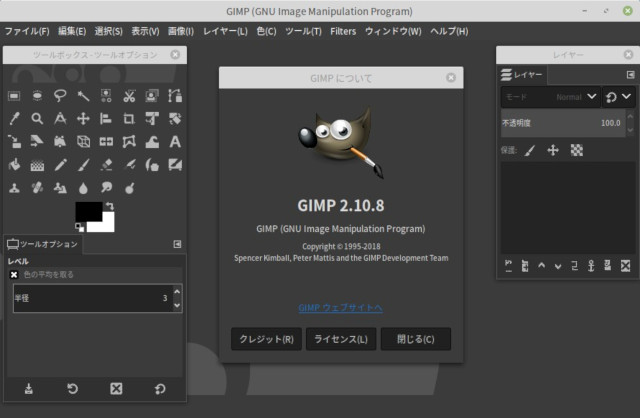Select the Fuzzy Select magic wand tool
This screenshot has width=640, height=418.
[x=83, y=96]
